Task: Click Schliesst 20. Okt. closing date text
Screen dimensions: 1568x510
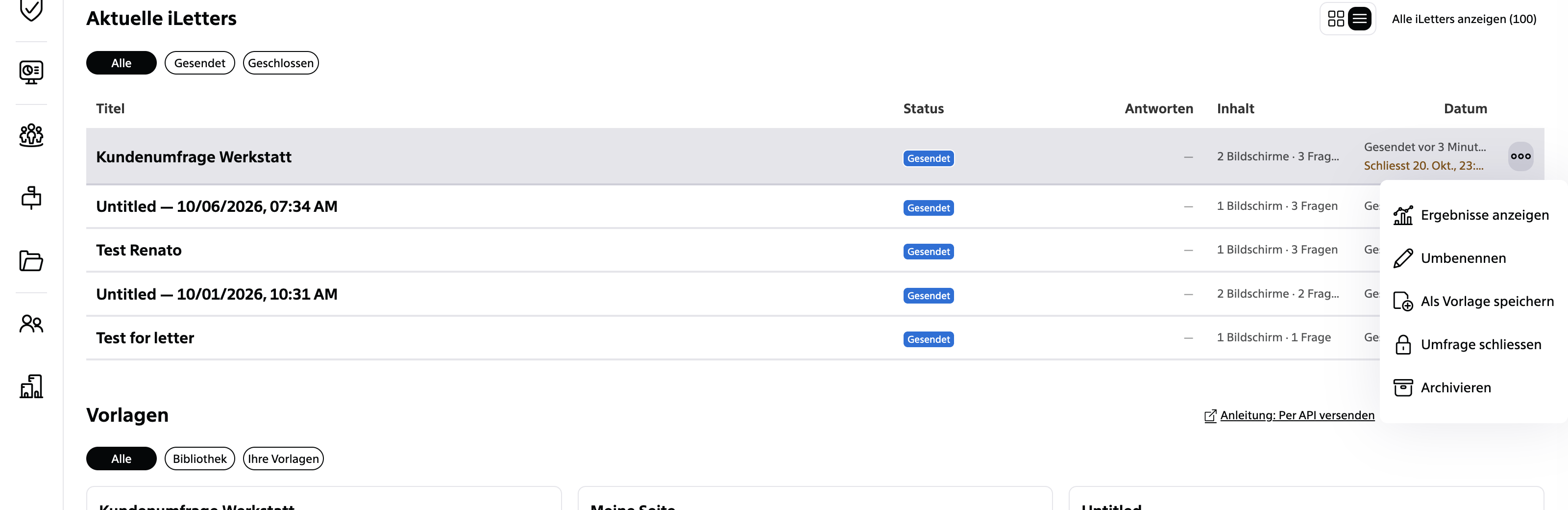Action: pos(1424,166)
